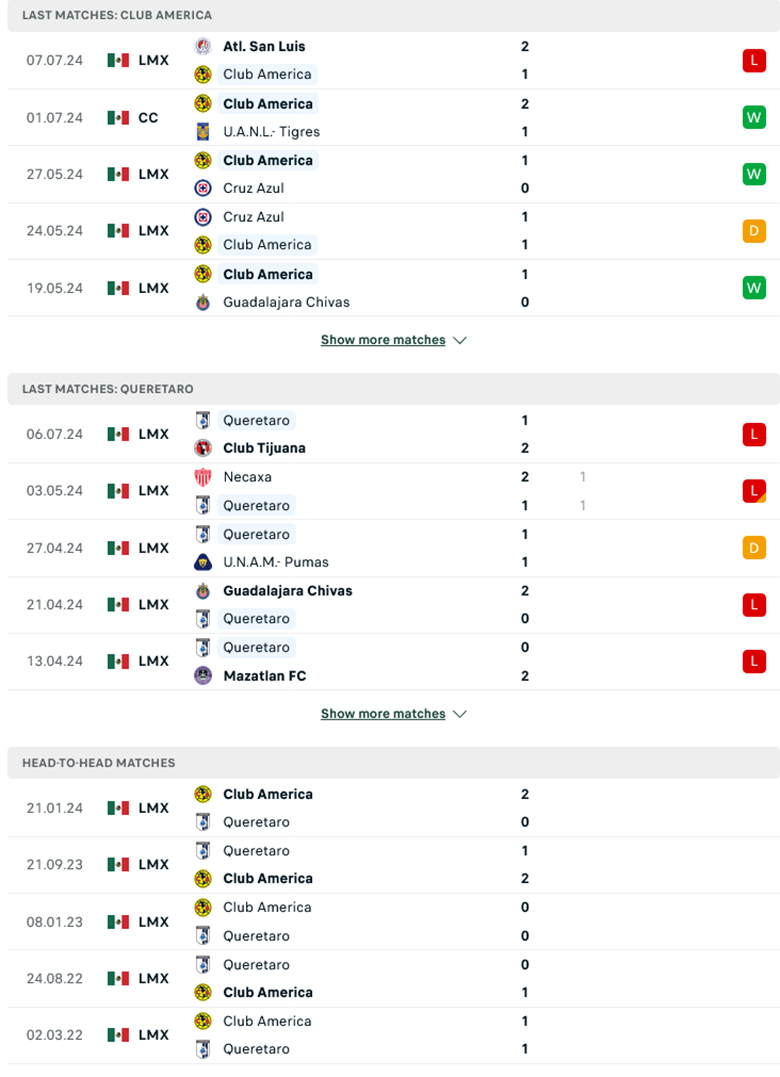Click the green W badge for 27.05.24

tap(753, 174)
